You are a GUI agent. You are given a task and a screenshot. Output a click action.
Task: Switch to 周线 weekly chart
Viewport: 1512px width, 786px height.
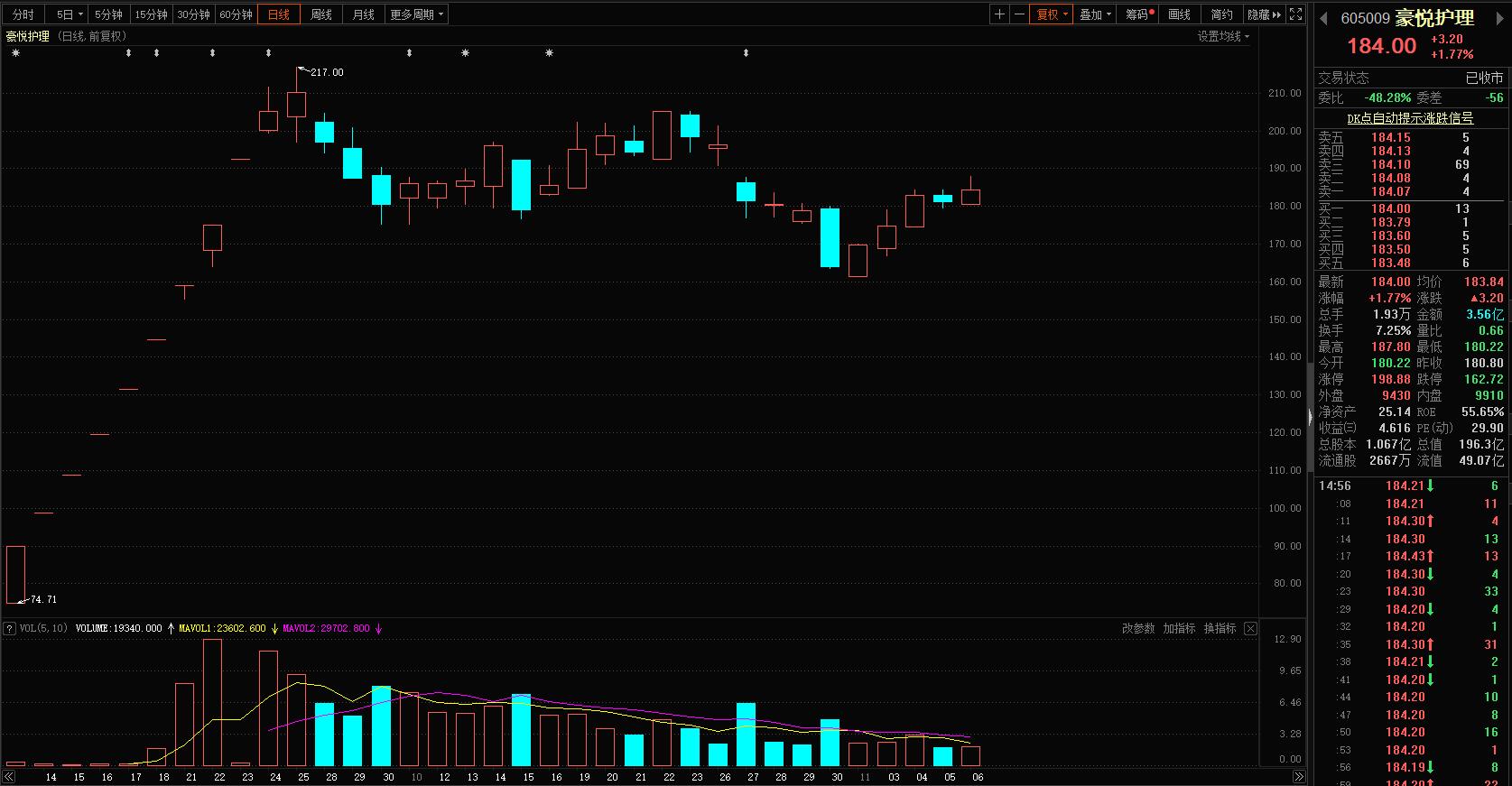(x=321, y=14)
